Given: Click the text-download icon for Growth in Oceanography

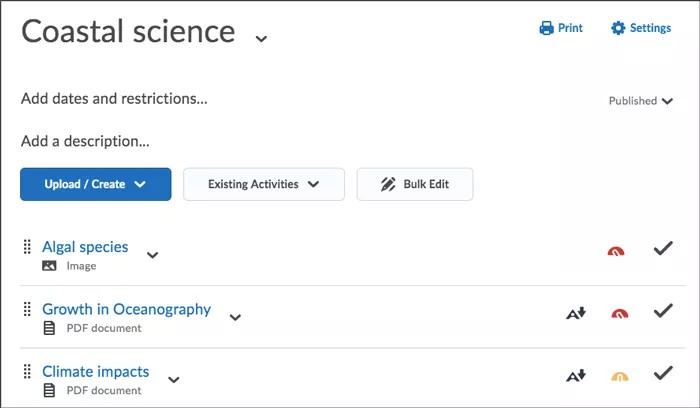Looking at the screenshot, I should point(575,314).
